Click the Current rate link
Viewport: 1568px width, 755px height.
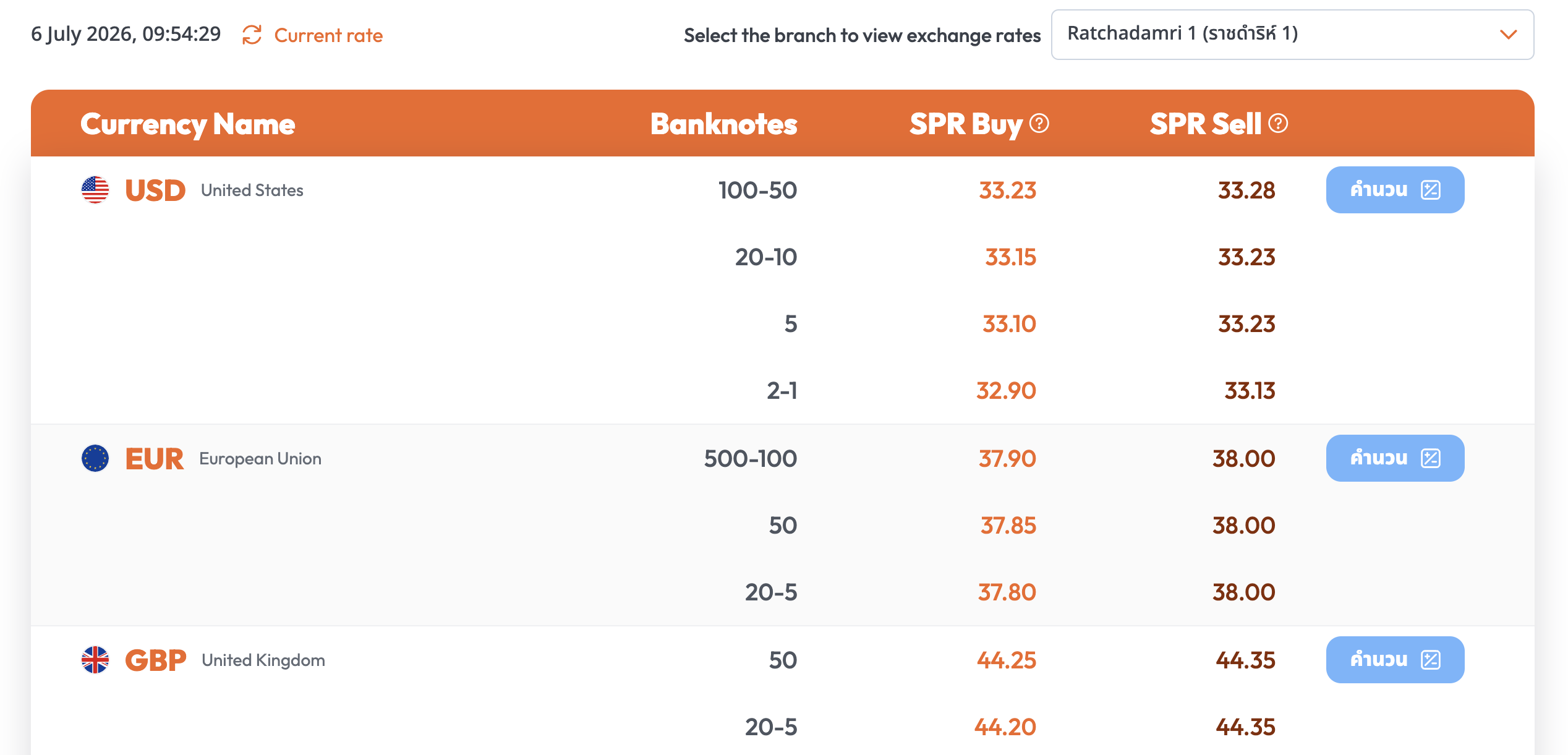click(x=328, y=35)
